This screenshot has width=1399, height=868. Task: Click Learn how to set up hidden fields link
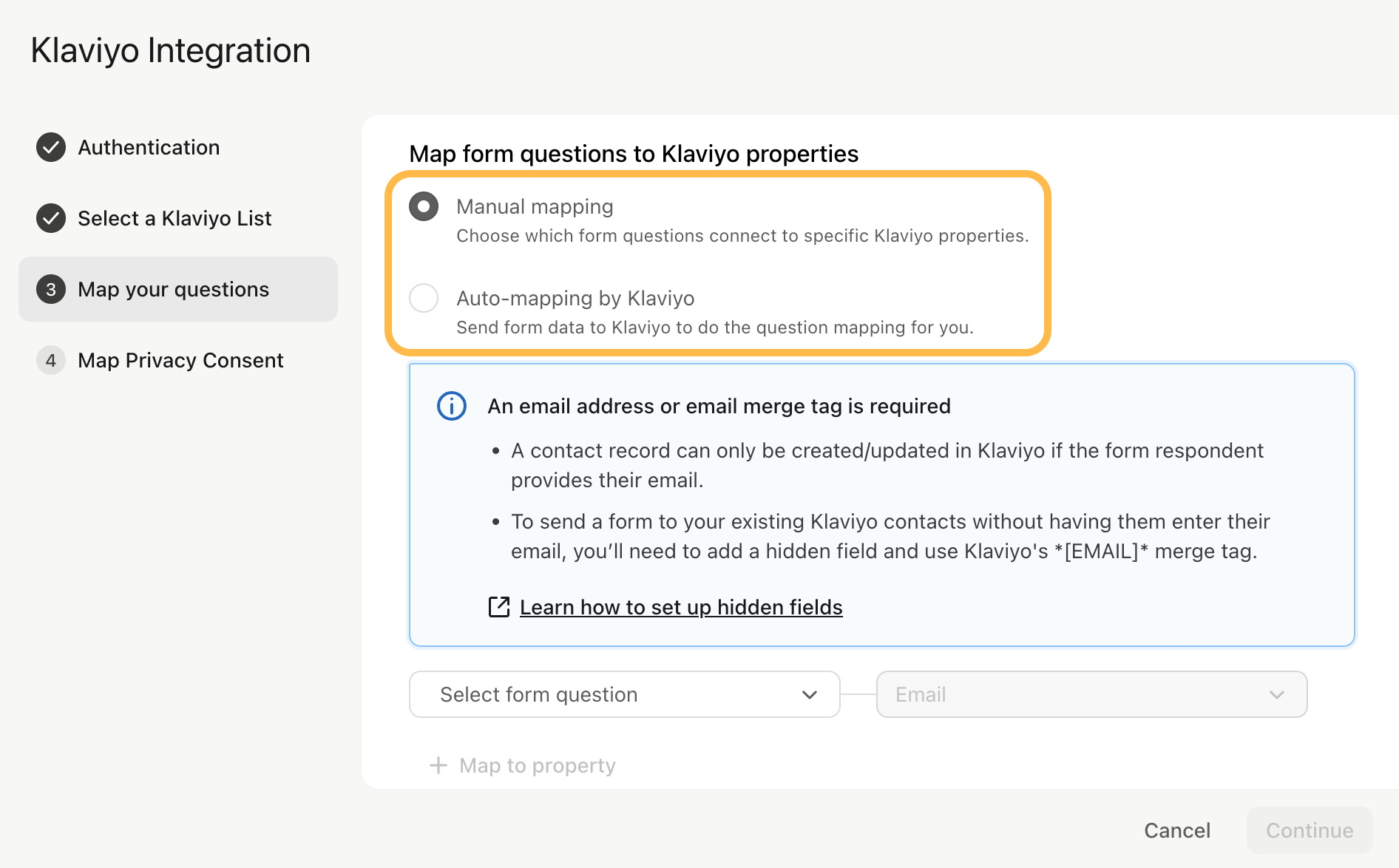681,607
